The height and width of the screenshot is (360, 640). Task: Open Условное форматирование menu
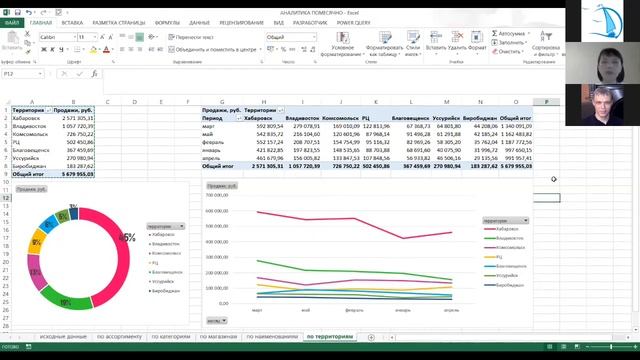pyautogui.click(x=342, y=44)
